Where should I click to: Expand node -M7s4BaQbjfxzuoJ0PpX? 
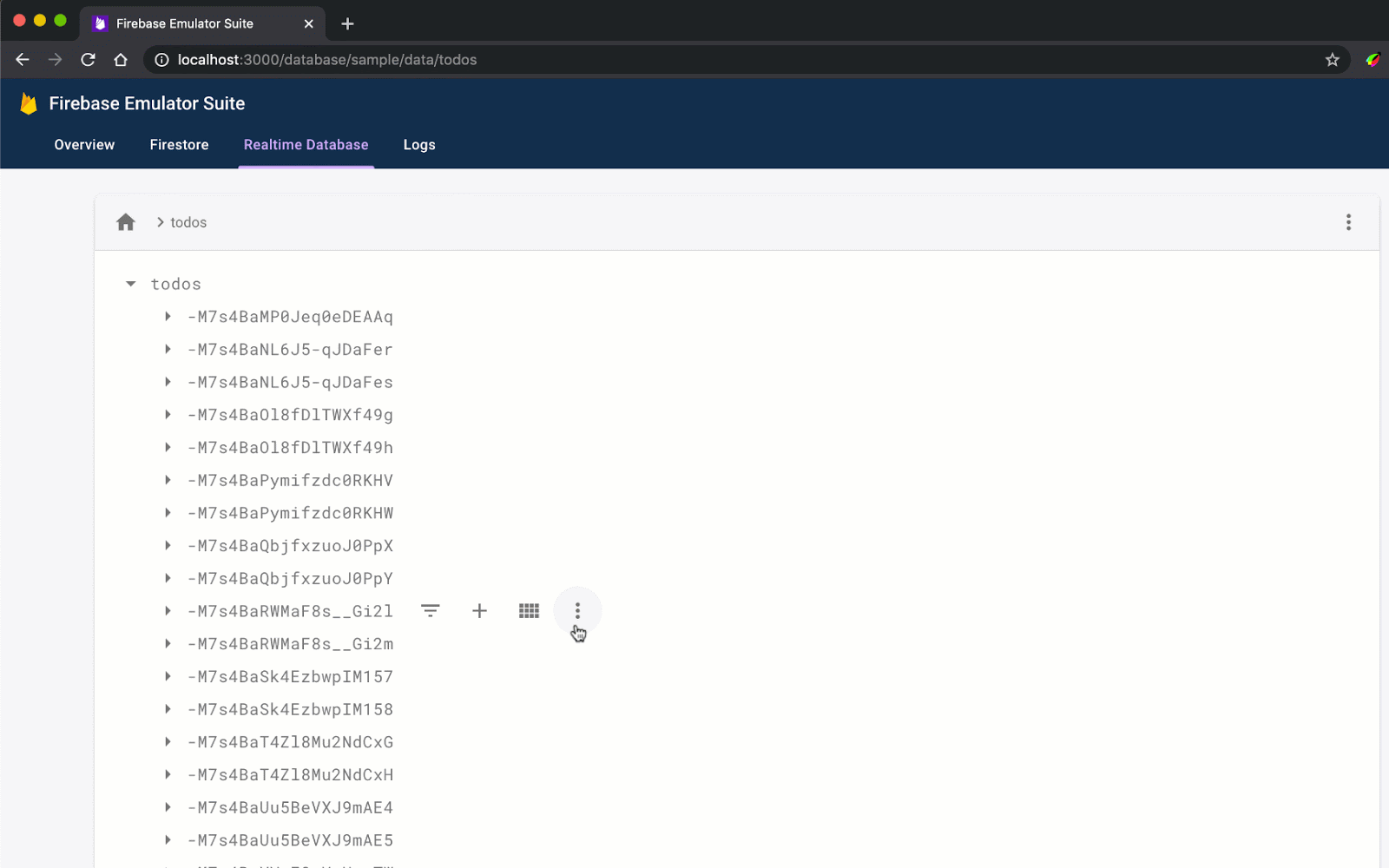click(168, 546)
